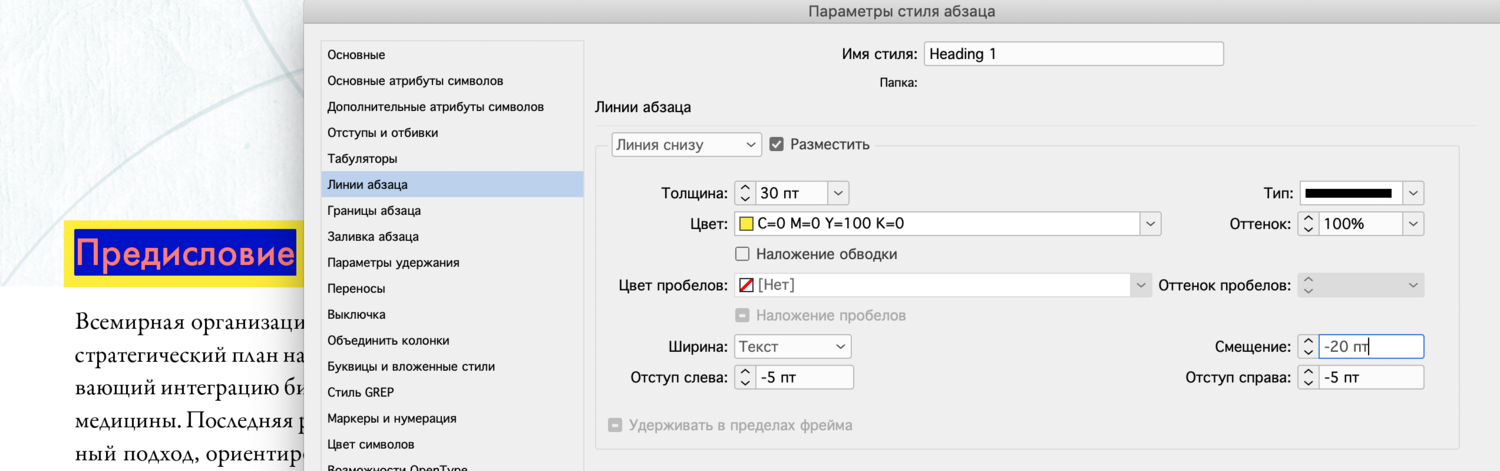Screen dimensions: 1500x471
Task: Open the Тип line style dropdown
Action: (1413, 193)
